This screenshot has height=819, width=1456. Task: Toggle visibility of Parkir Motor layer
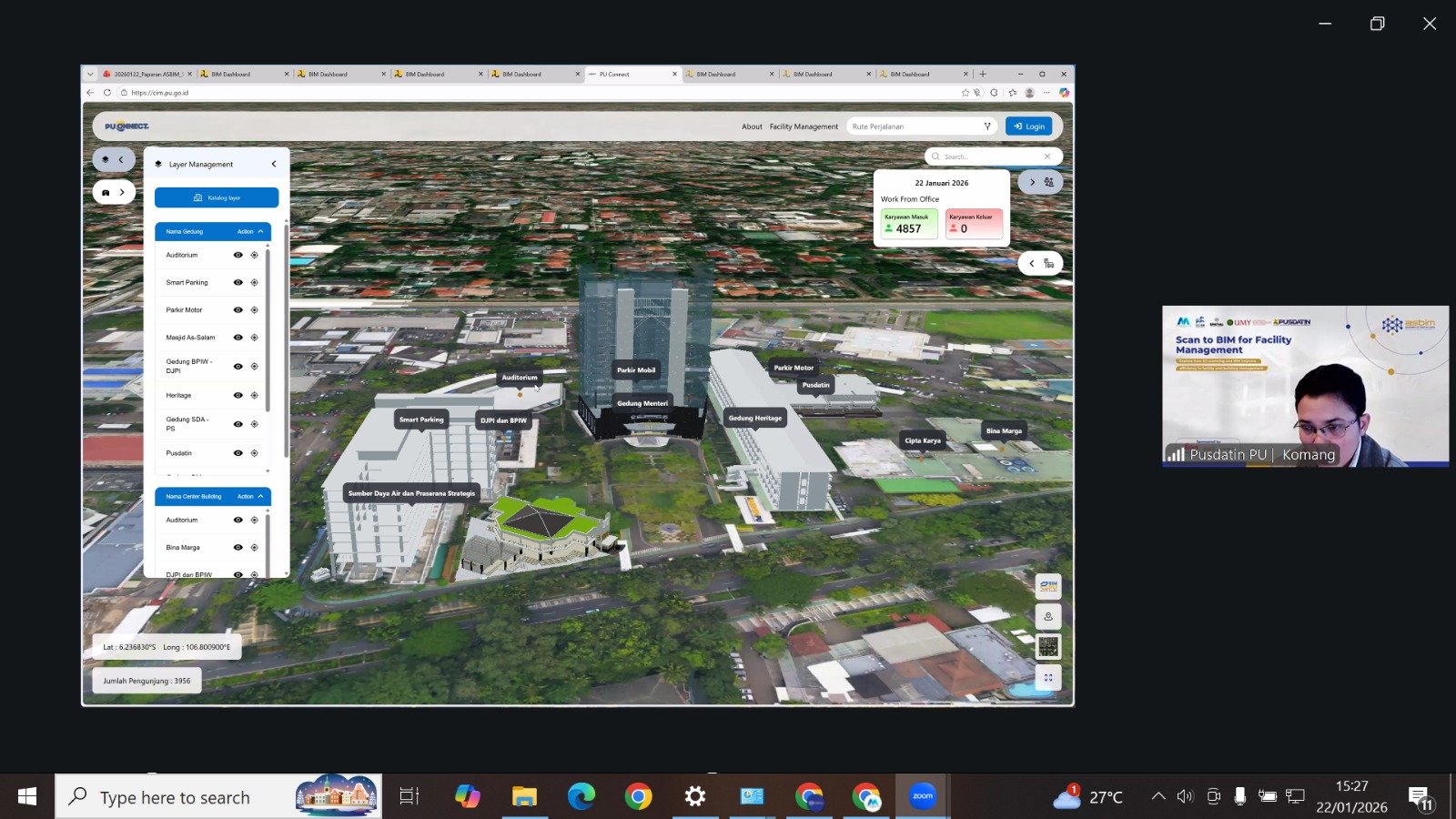click(238, 310)
